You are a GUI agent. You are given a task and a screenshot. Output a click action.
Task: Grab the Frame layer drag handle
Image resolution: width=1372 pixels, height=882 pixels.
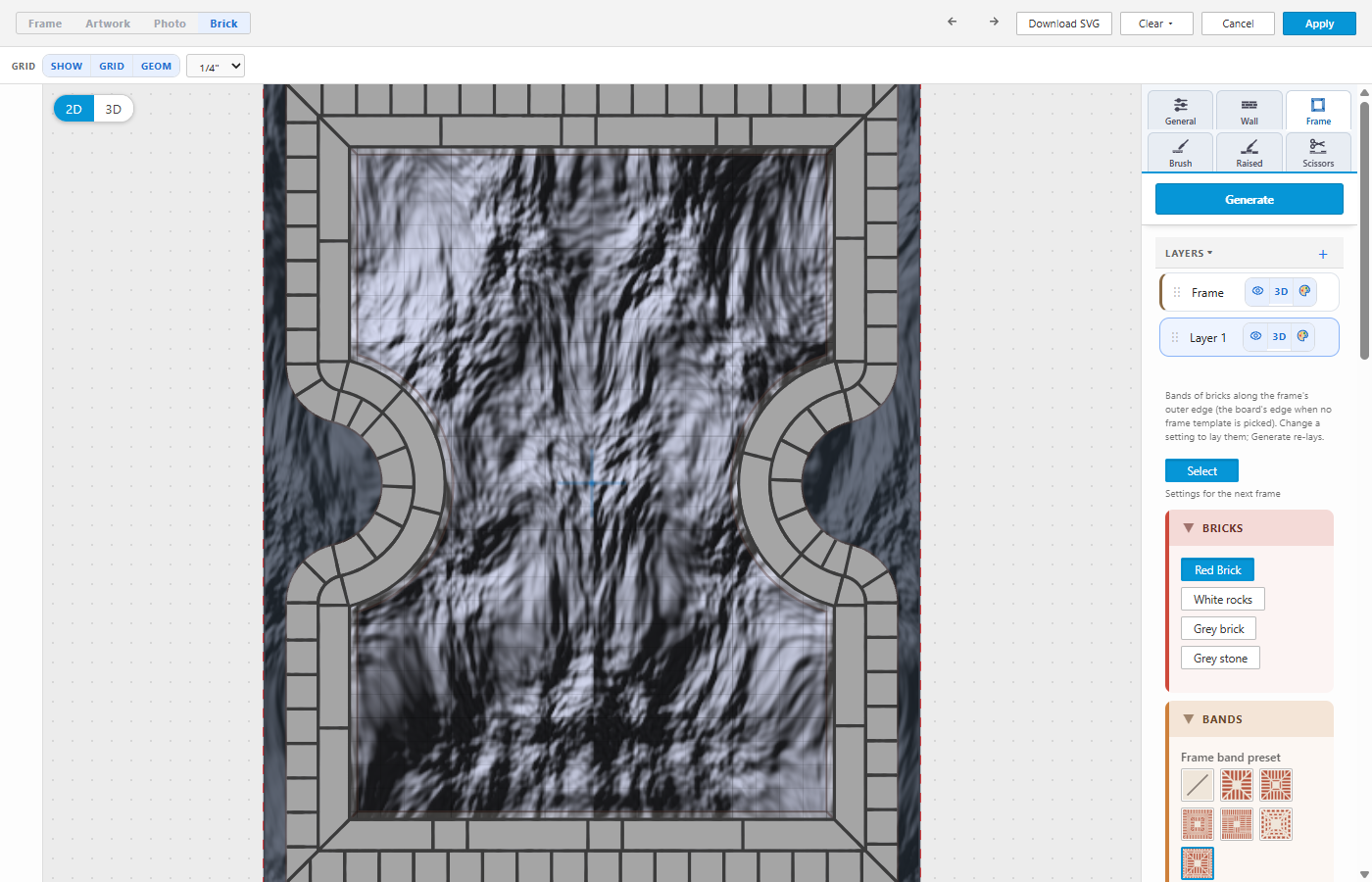point(1177,292)
